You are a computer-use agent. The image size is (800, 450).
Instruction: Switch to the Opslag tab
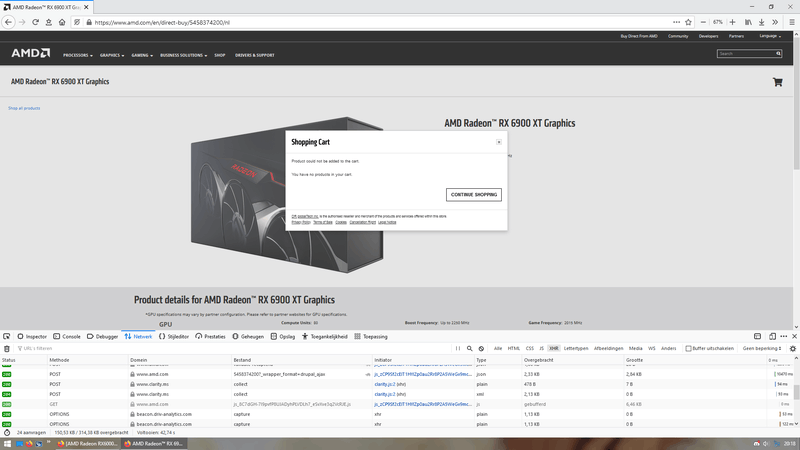pyautogui.click(x=283, y=336)
